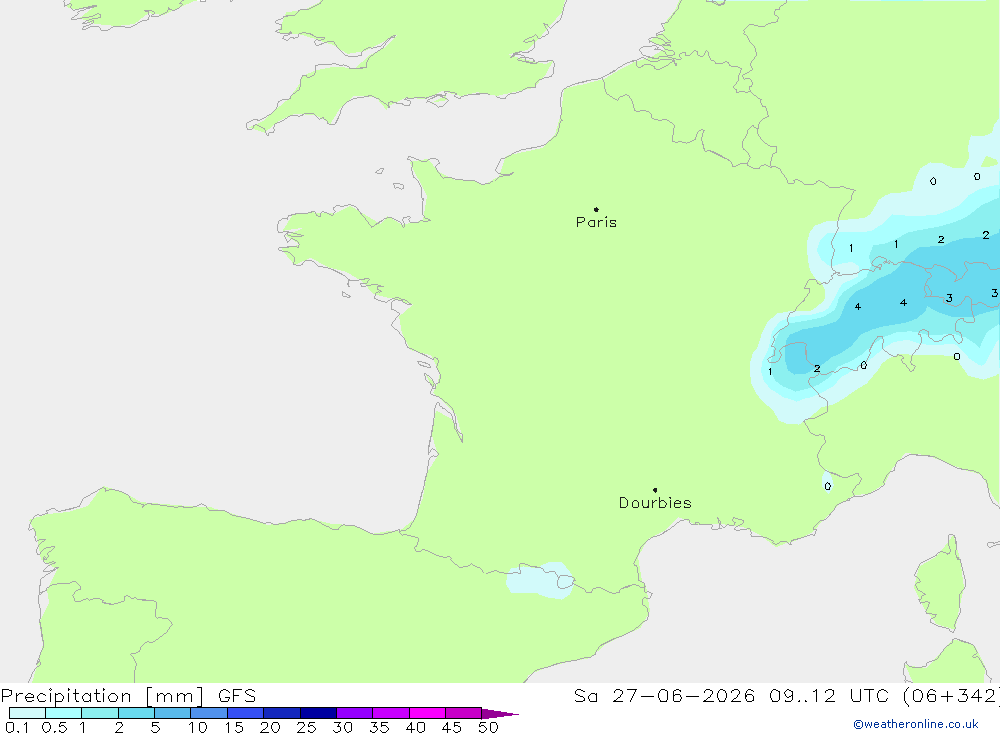Click the Paris city label
1000x733 pixels.
[x=596, y=222]
